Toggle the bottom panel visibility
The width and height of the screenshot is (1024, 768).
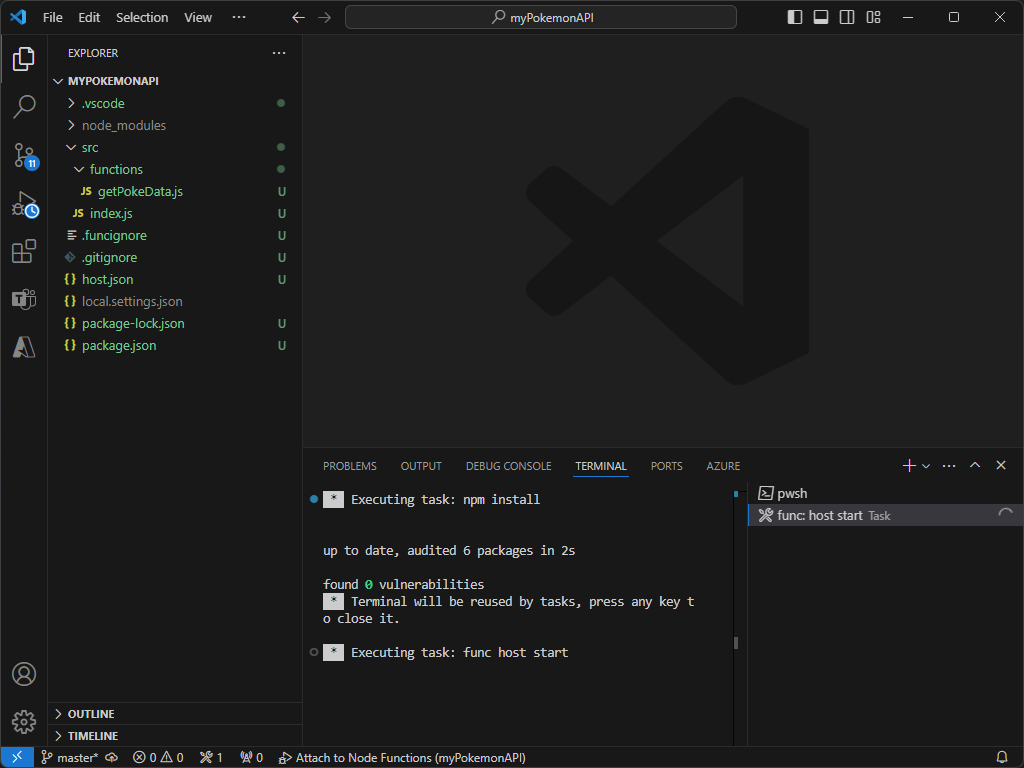tap(821, 18)
